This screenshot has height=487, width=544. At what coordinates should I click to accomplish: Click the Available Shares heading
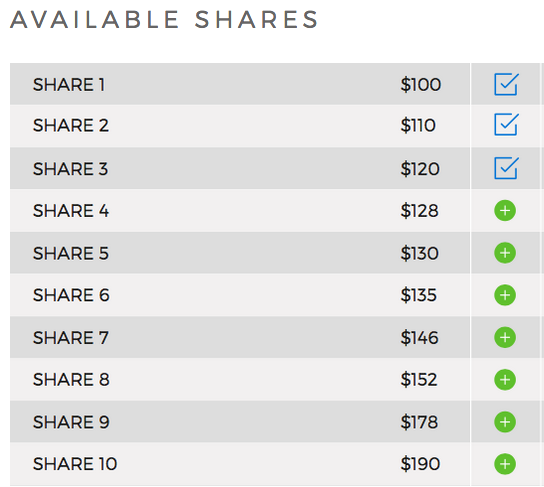164,20
